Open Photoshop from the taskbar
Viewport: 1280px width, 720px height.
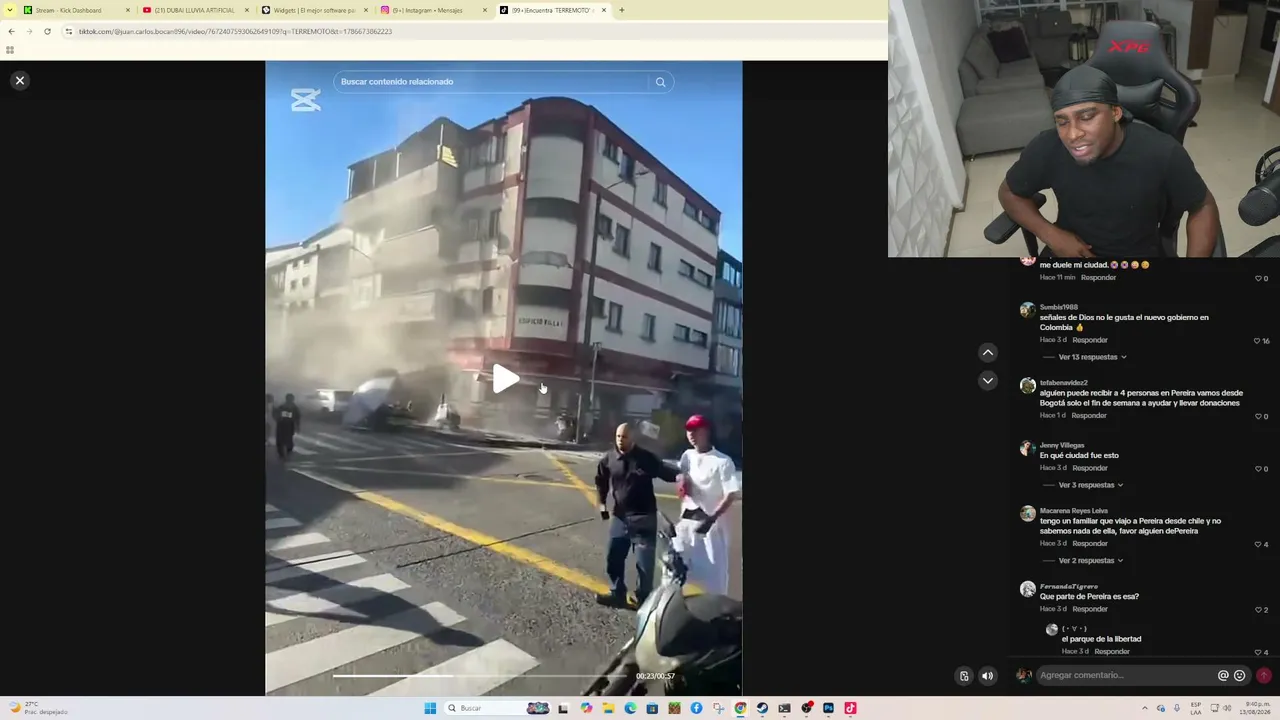(828, 708)
